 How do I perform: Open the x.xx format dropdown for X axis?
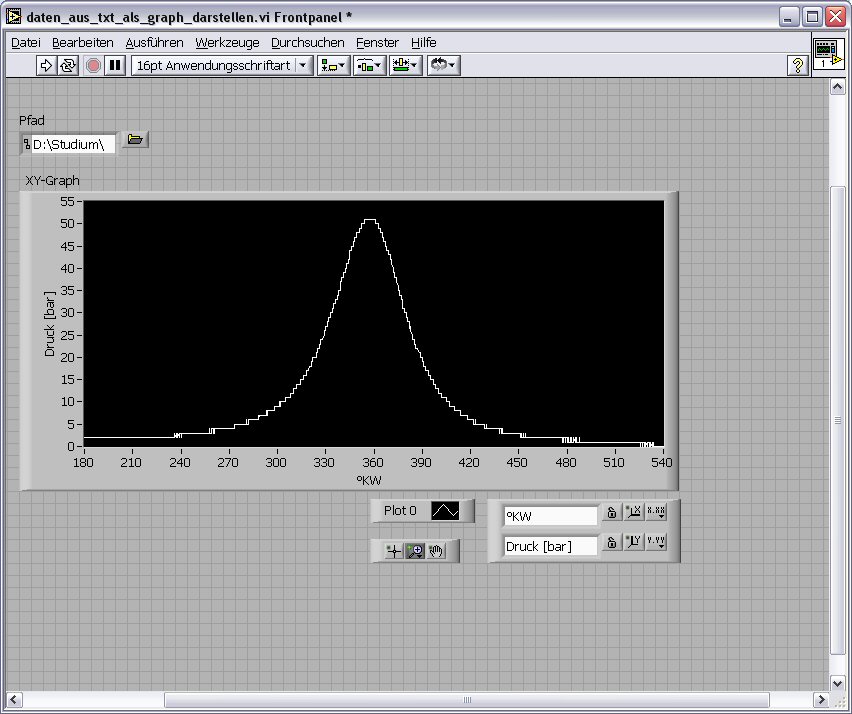pyautogui.click(x=656, y=513)
